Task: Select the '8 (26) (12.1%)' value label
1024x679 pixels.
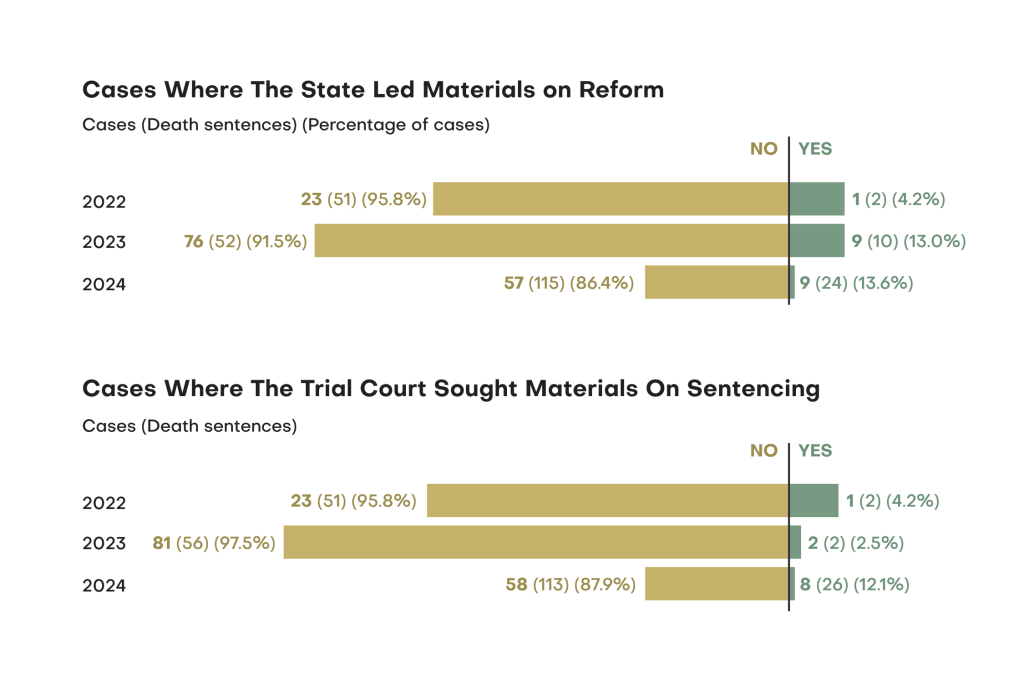Action: tap(854, 585)
